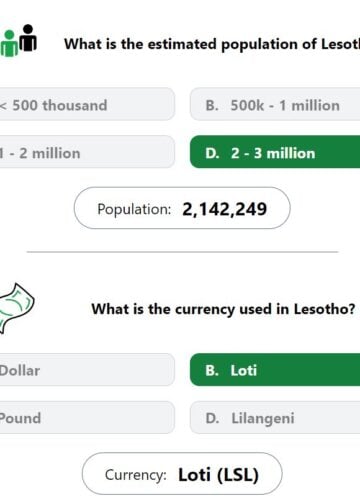Click the estimated population question text
Screen dimensions: 360x504
pos(212,44)
